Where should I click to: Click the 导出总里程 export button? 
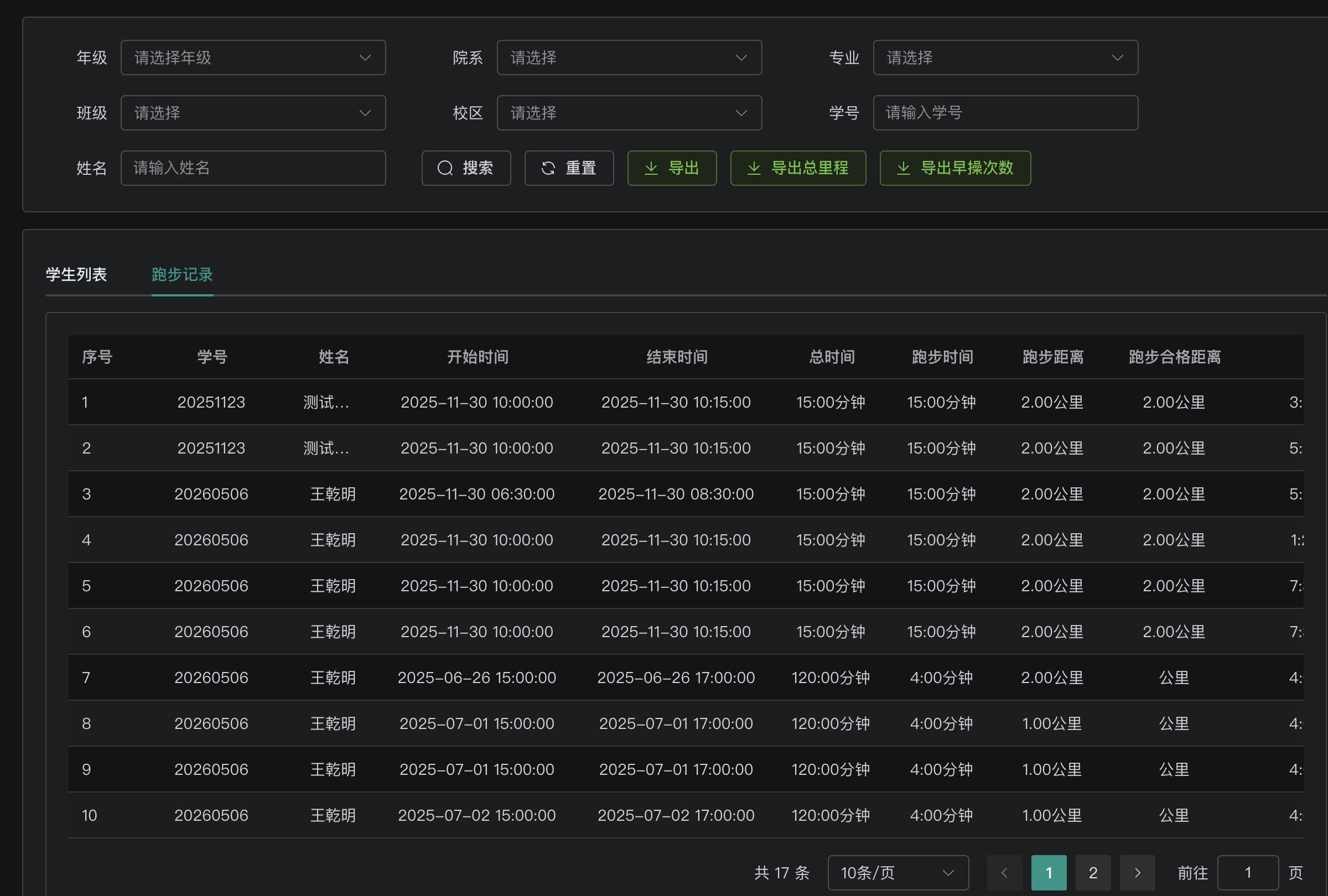[x=798, y=168]
